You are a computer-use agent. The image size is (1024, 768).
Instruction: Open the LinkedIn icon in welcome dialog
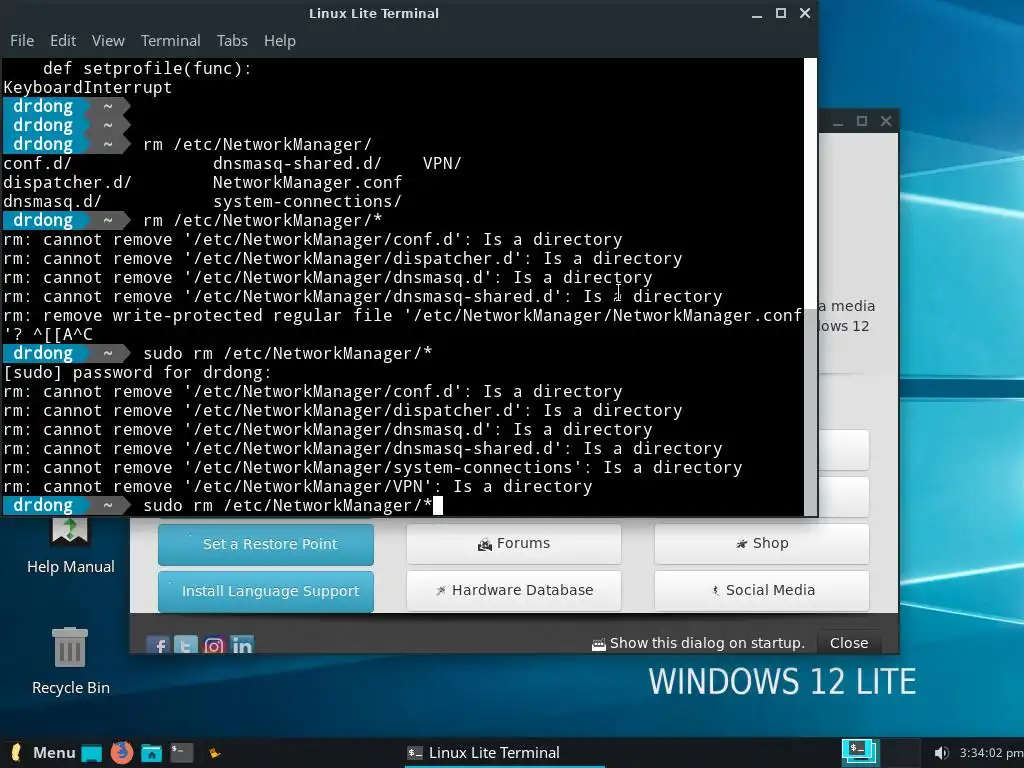coord(242,645)
